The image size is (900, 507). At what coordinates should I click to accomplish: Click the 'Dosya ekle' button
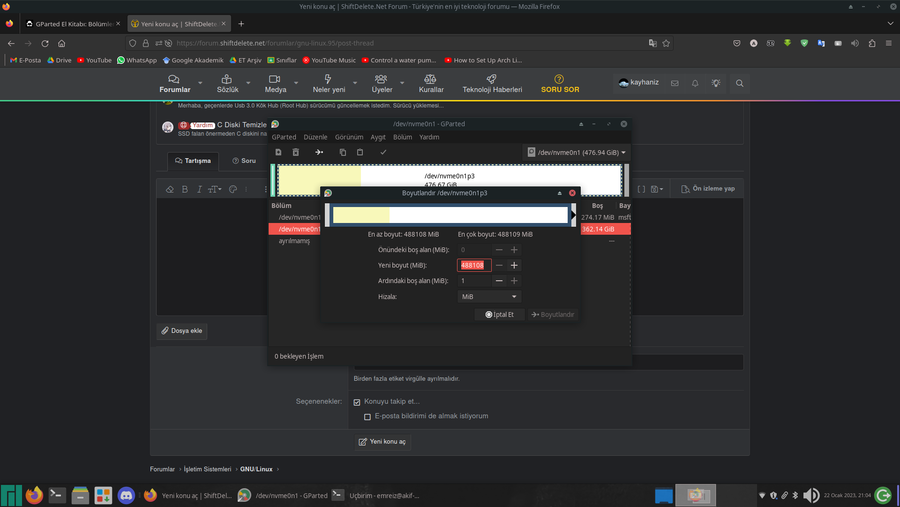tap(181, 331)
